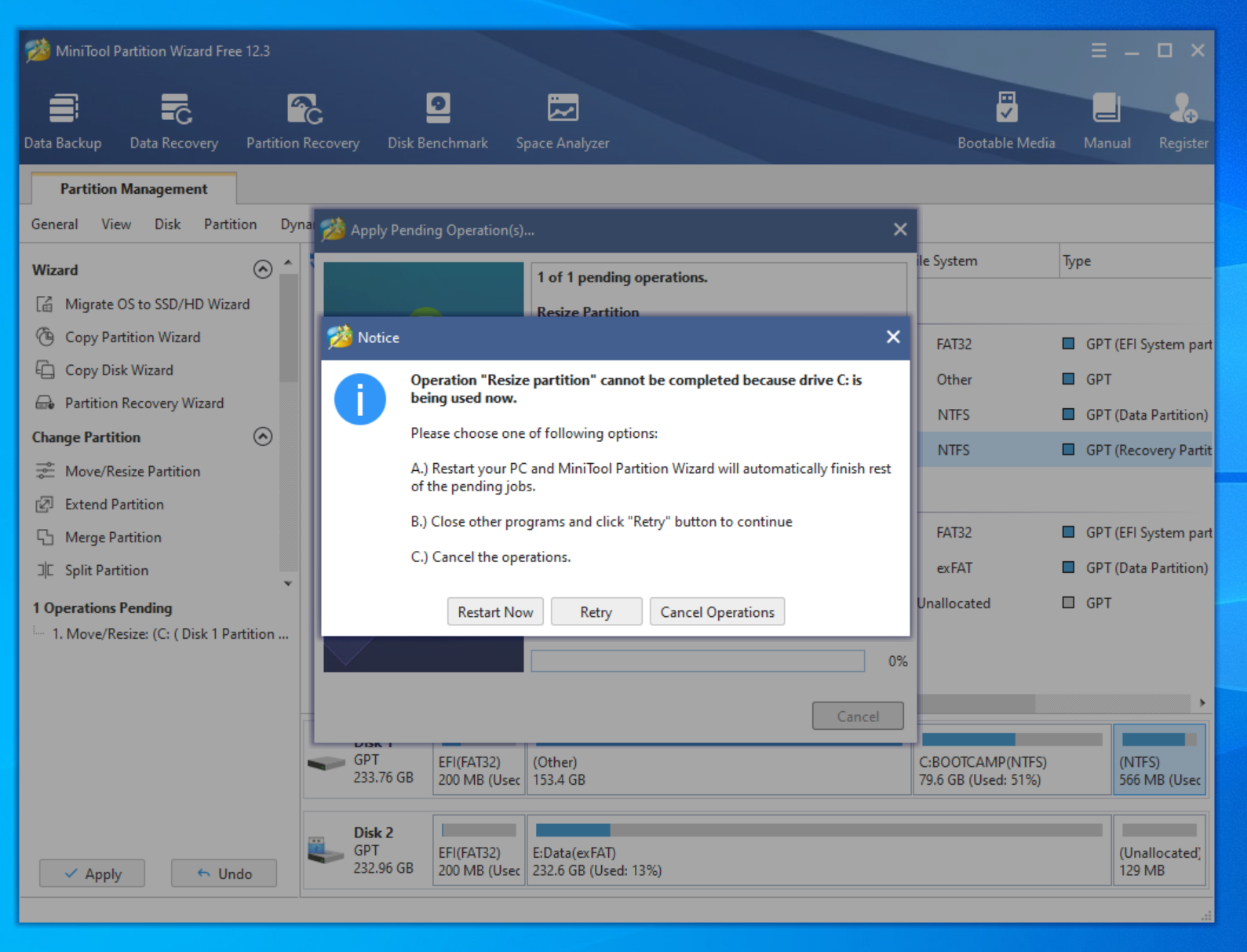Open Bootable Media builder
1247x952 pixels.
[x=1006, y=121]
